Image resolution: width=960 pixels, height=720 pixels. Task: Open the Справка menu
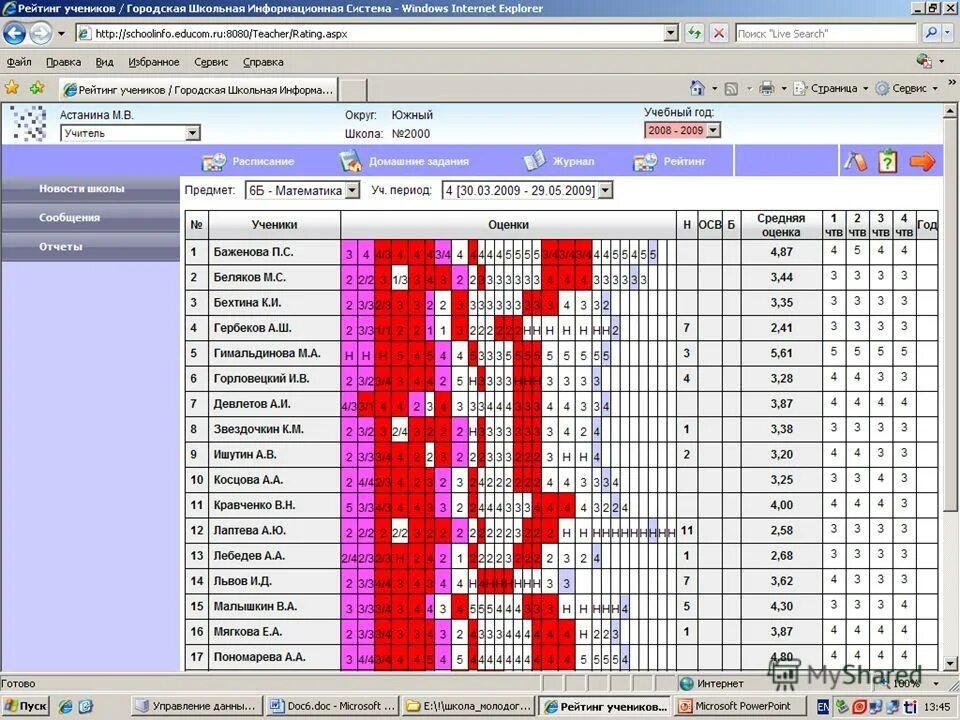[x=263, y=62]
